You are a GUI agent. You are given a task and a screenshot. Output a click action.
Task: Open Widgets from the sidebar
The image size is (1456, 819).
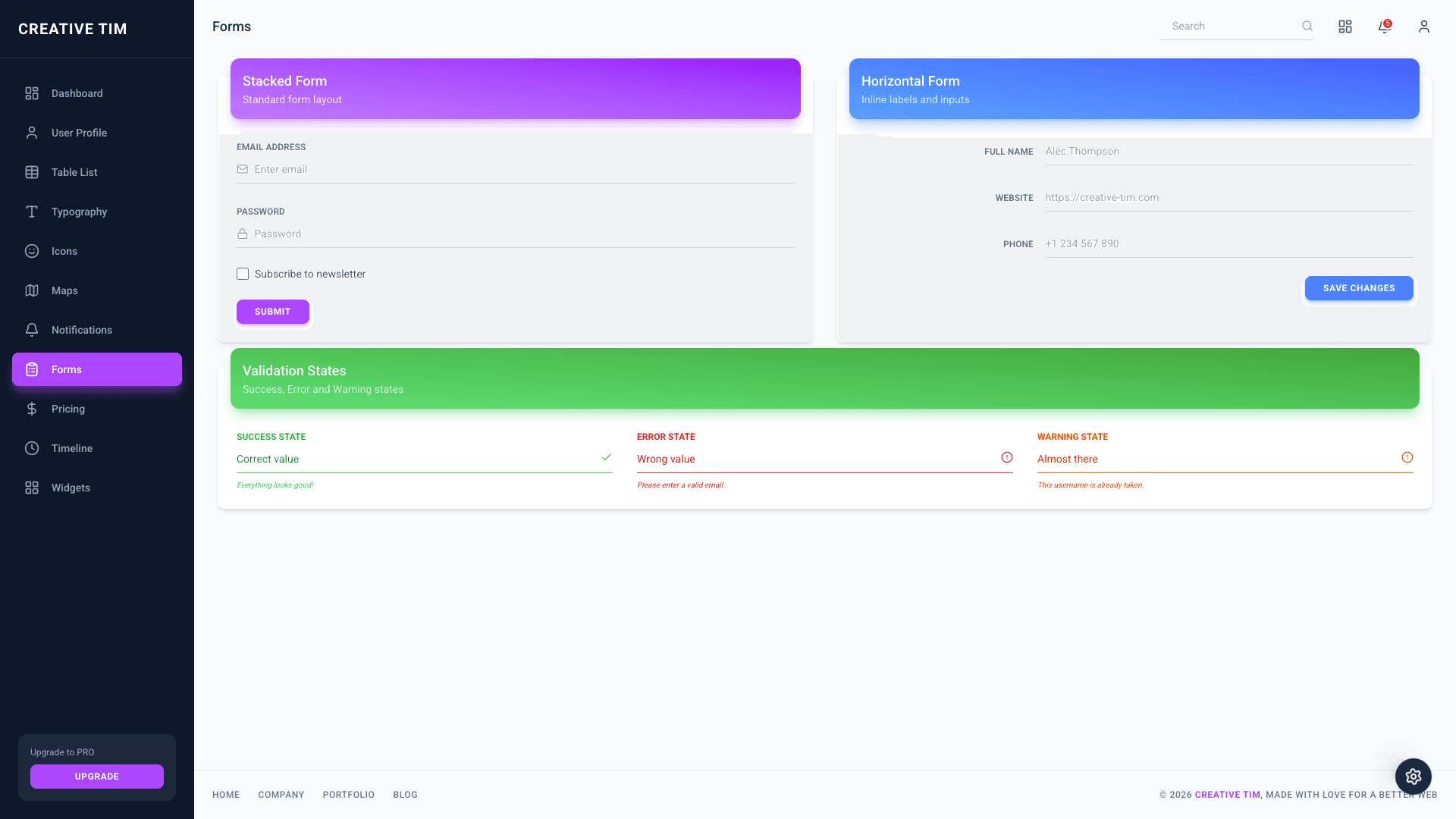(71, 488)
